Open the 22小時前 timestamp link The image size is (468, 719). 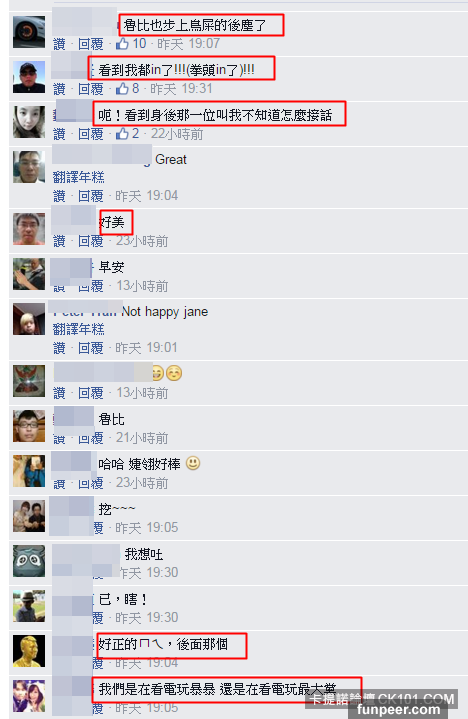point(177,134)
